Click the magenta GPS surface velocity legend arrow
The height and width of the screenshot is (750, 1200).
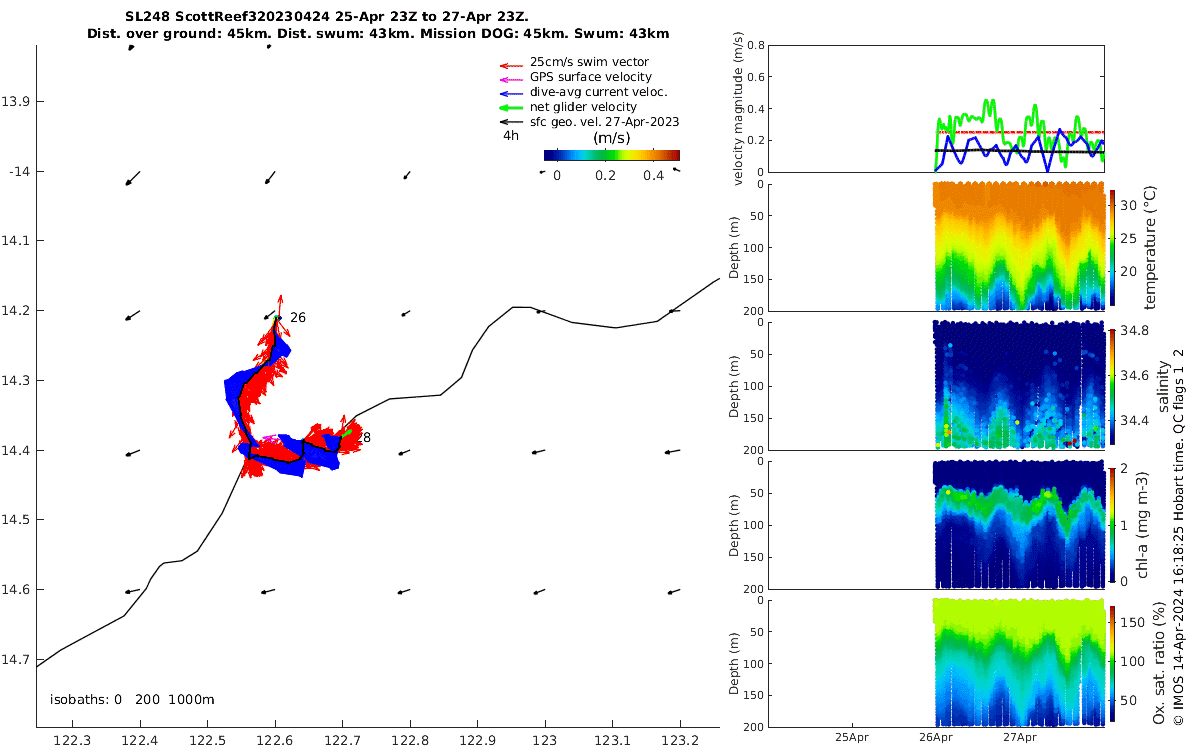pos(511,79)
